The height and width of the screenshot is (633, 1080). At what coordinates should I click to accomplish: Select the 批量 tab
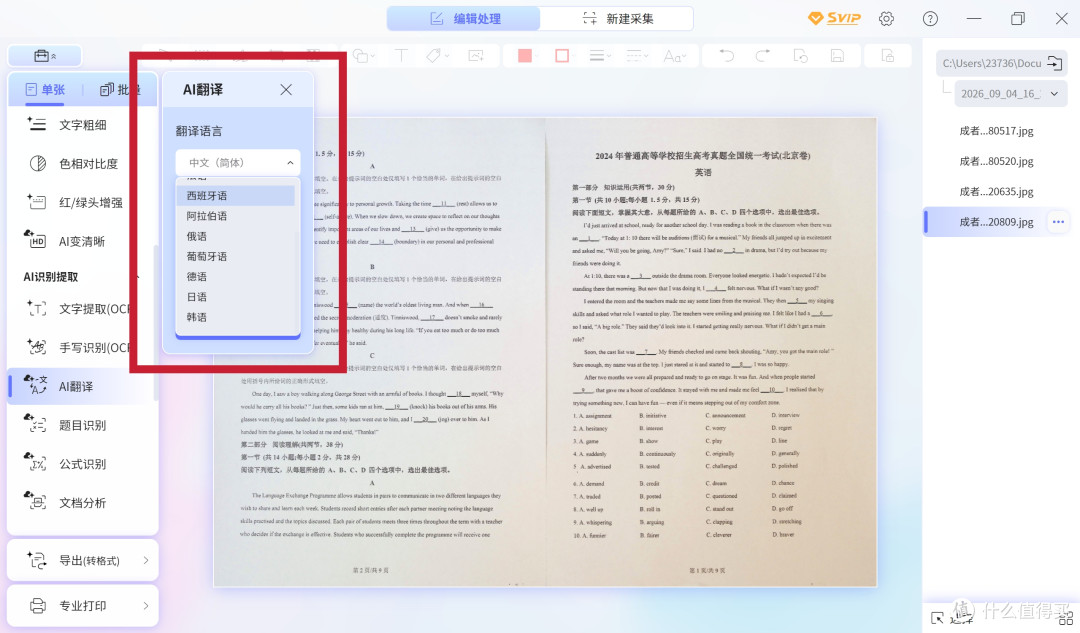[x=120, y=90]
